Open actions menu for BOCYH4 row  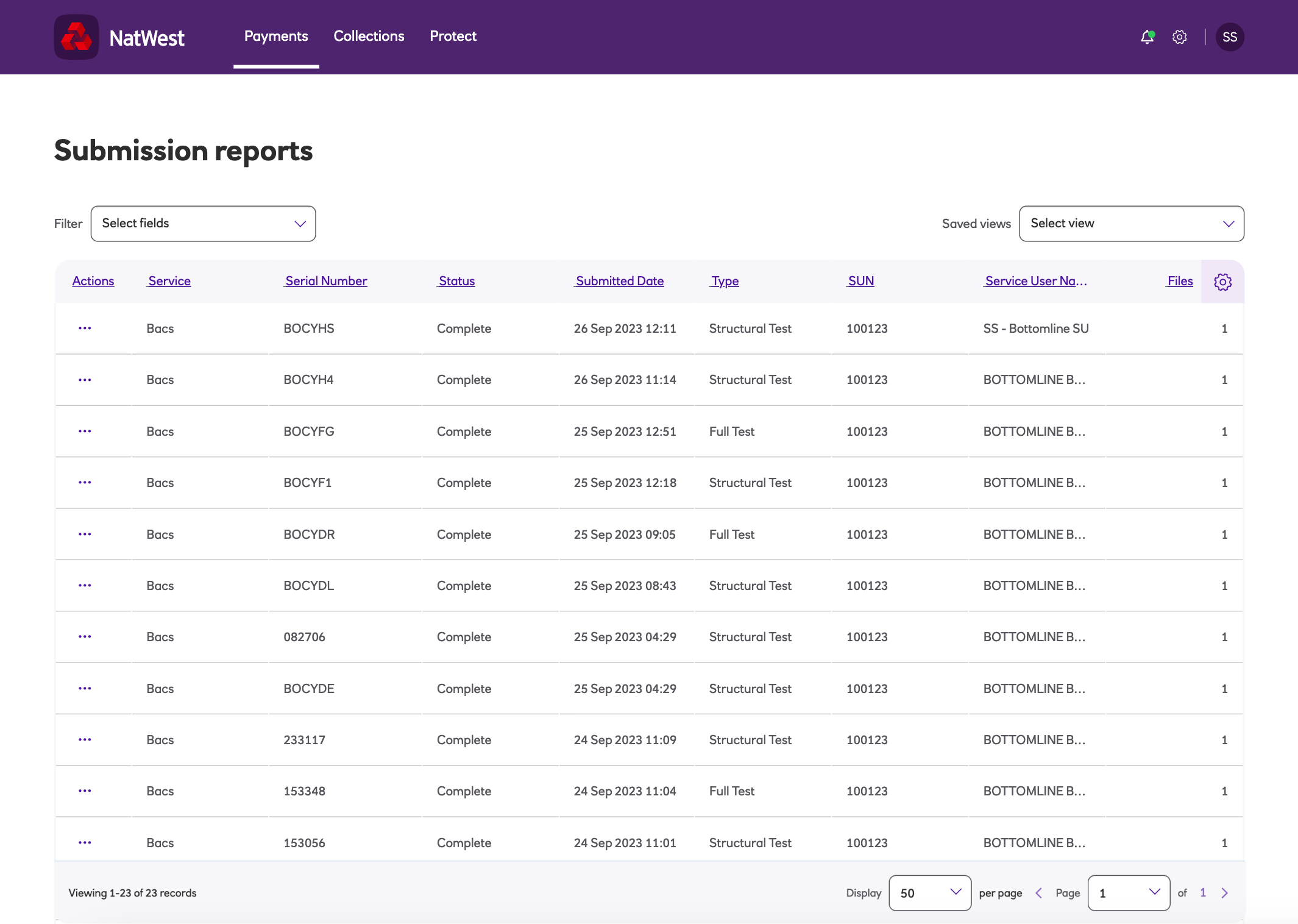pos(85,380)
